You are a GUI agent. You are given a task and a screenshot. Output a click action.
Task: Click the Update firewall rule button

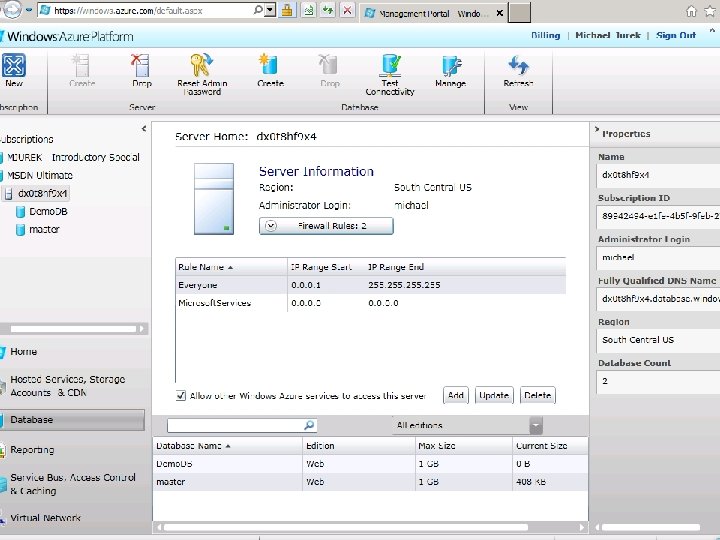coord(494,395)
